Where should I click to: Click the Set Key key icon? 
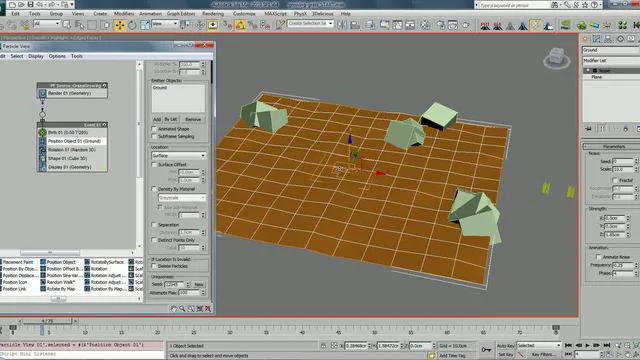[486, 349]
